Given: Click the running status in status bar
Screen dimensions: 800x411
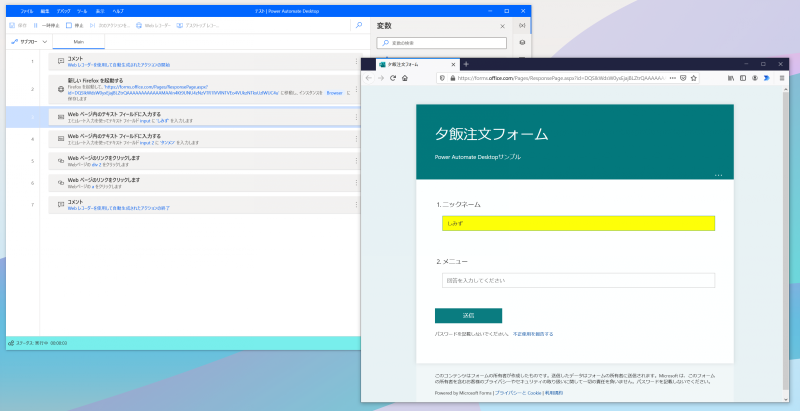Looking at the screenshot, I should click(38, 343).
